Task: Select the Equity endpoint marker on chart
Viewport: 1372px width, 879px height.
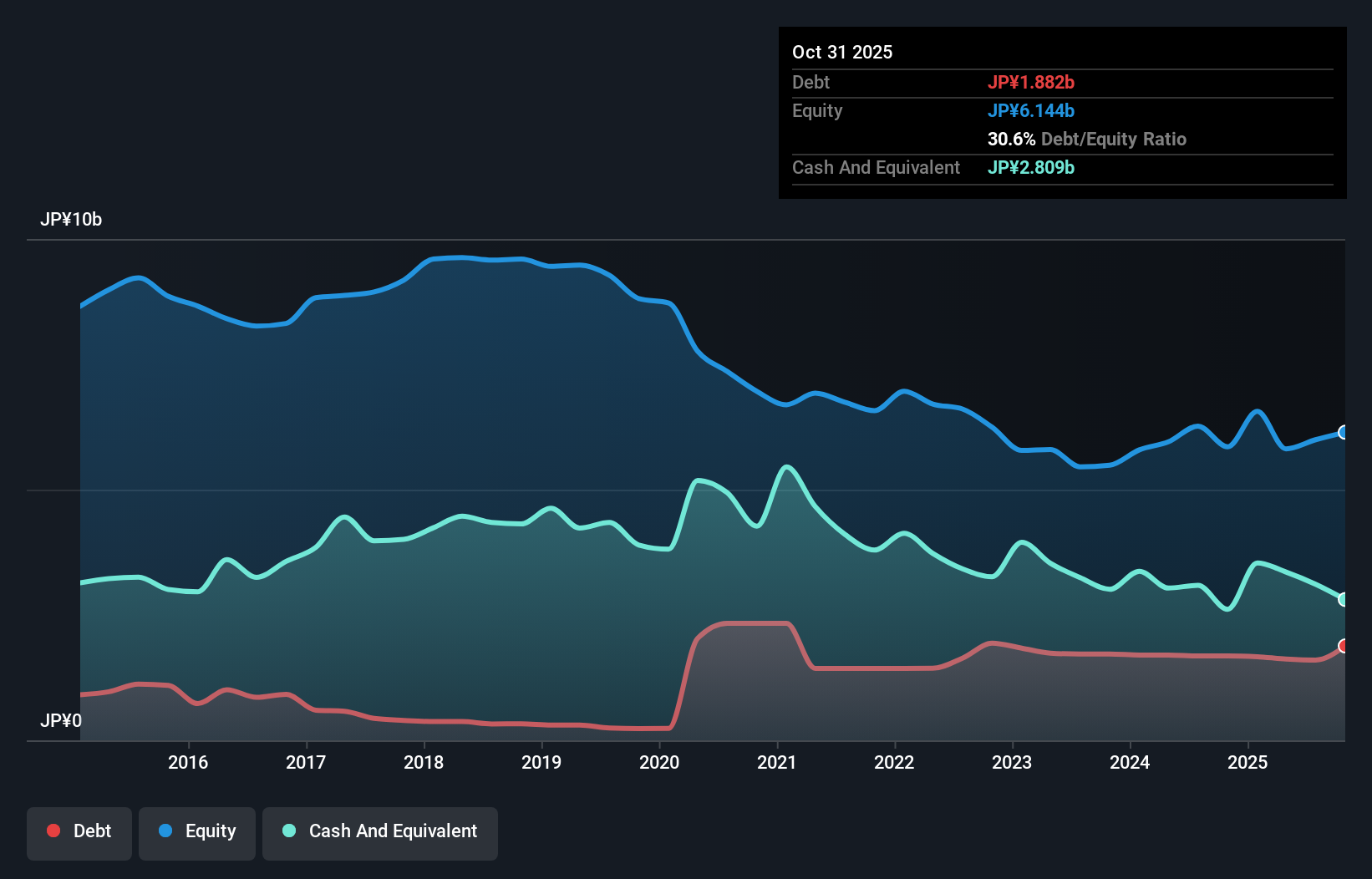Action: coord(1344,432)
